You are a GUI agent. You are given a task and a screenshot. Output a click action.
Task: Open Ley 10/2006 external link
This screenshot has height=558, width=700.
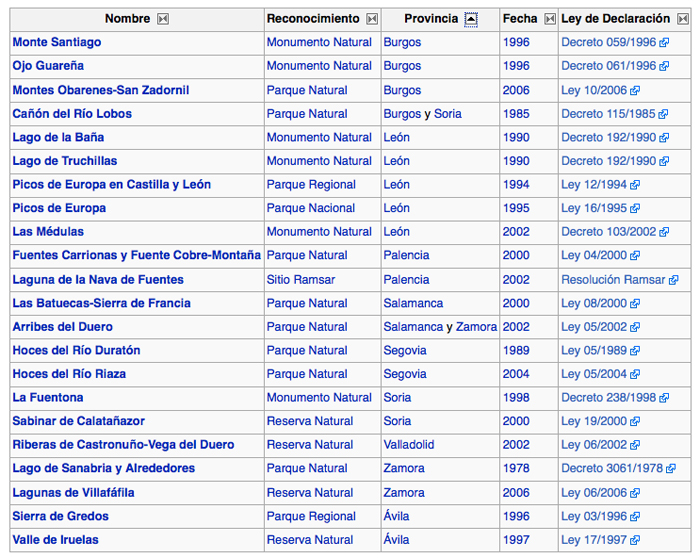coord(600,90)
